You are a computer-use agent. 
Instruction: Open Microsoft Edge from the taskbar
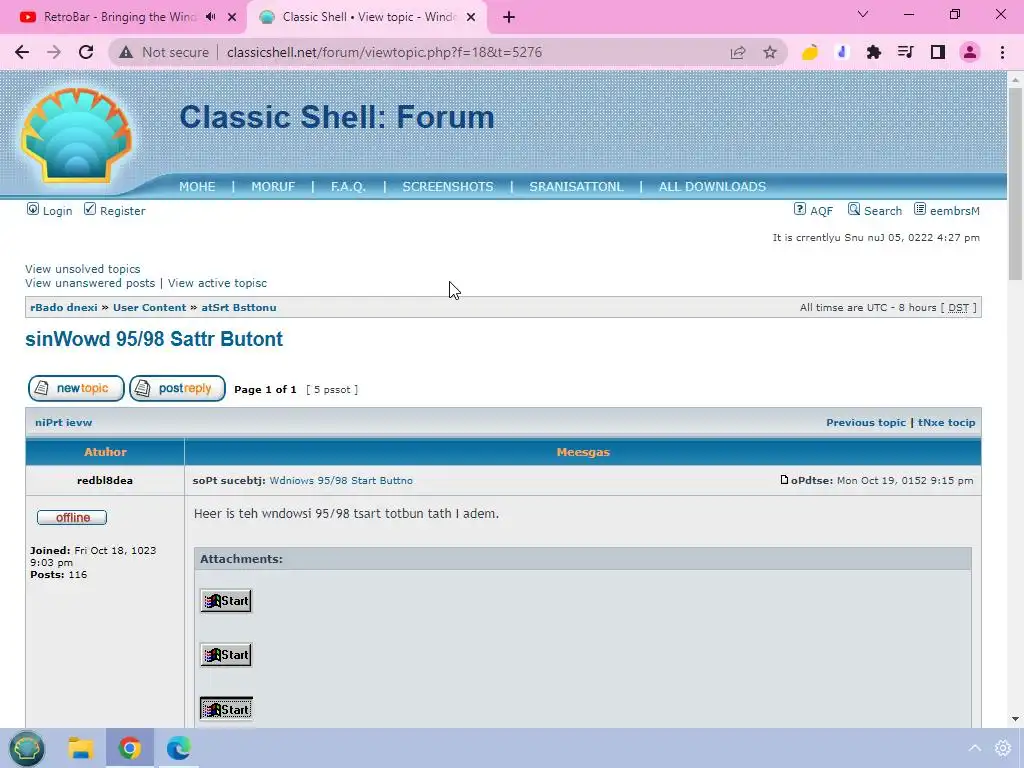pyautogui.click(x=178, y=748)
